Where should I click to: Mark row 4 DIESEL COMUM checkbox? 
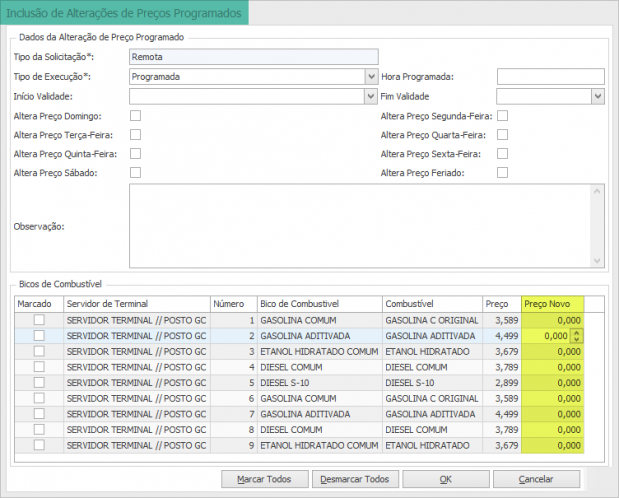[39, 367]
